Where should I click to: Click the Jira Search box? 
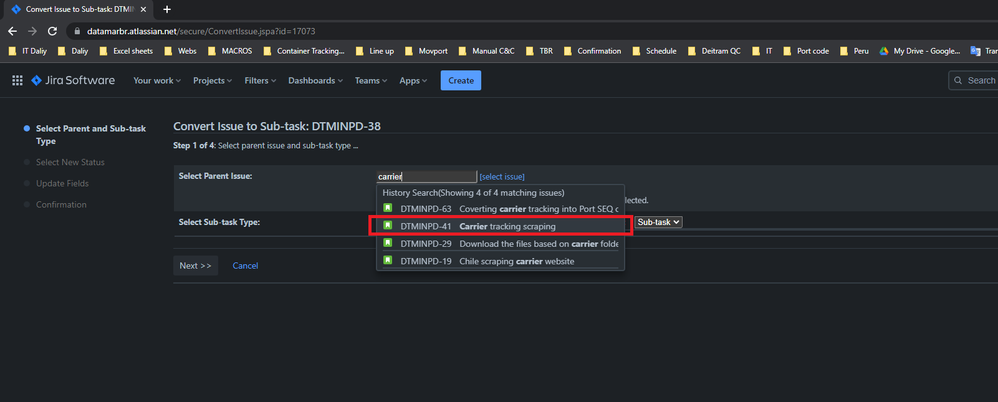[973, 80]
